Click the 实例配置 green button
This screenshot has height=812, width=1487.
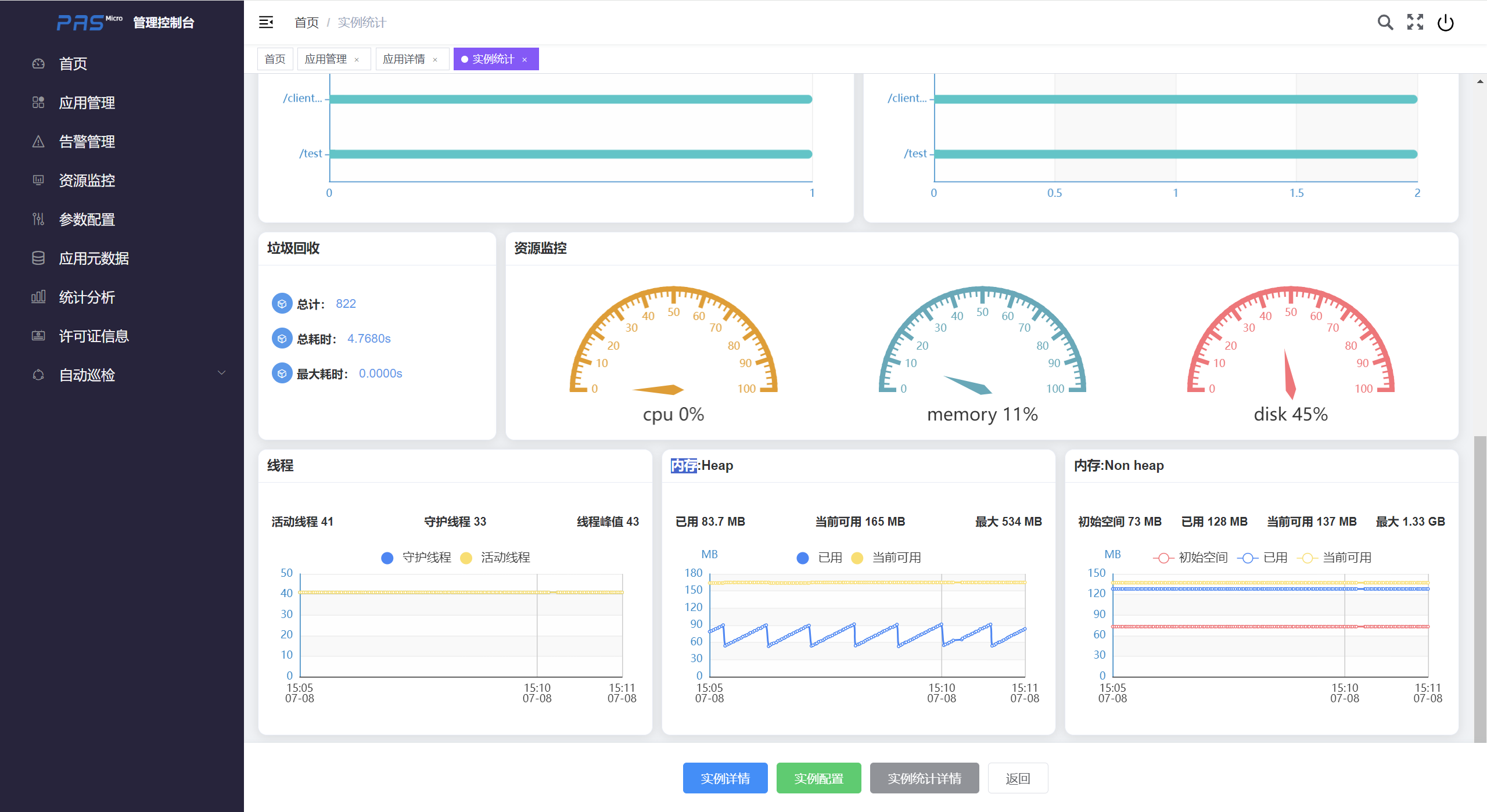[x=818, y=778]
